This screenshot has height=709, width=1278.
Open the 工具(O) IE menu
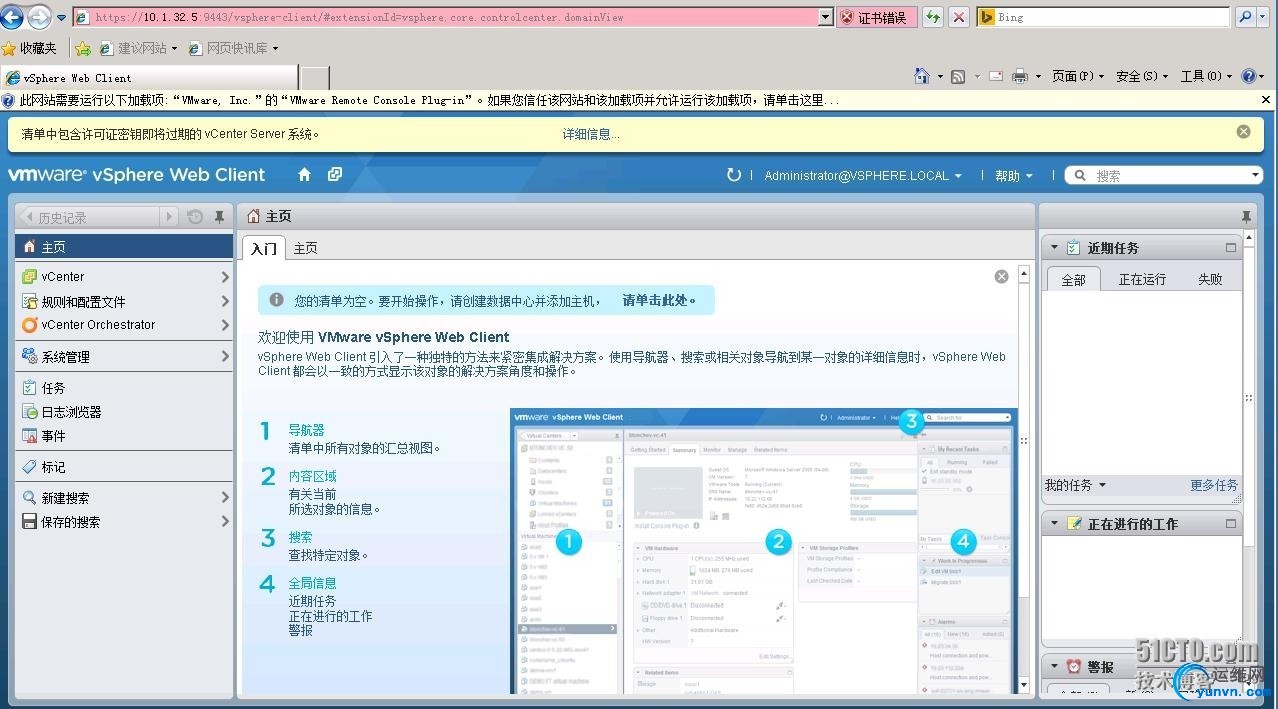[1206, 76]
